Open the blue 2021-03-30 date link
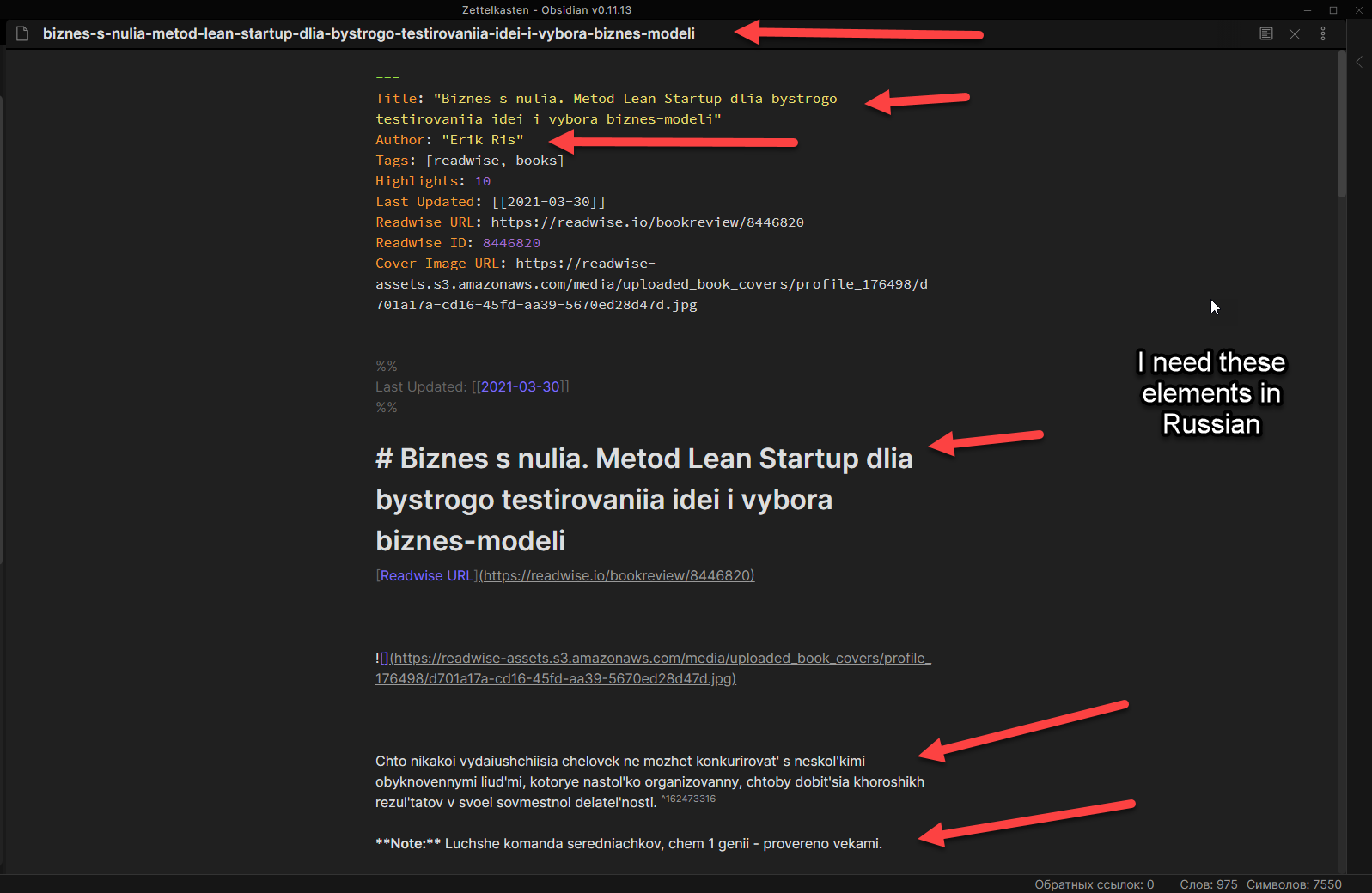Image resolution: width=1372 pixels, height=893 pixels. [521, 386]
